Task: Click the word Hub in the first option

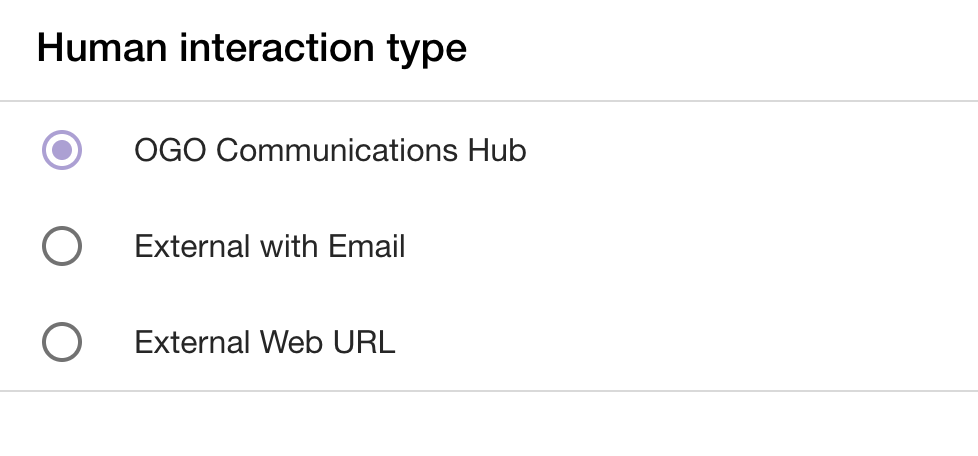Action: click(x=498, y=150)
